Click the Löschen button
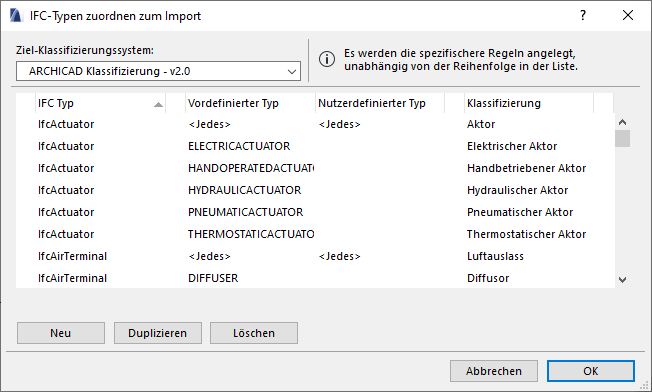652x392 pixels. click(254, 333)
